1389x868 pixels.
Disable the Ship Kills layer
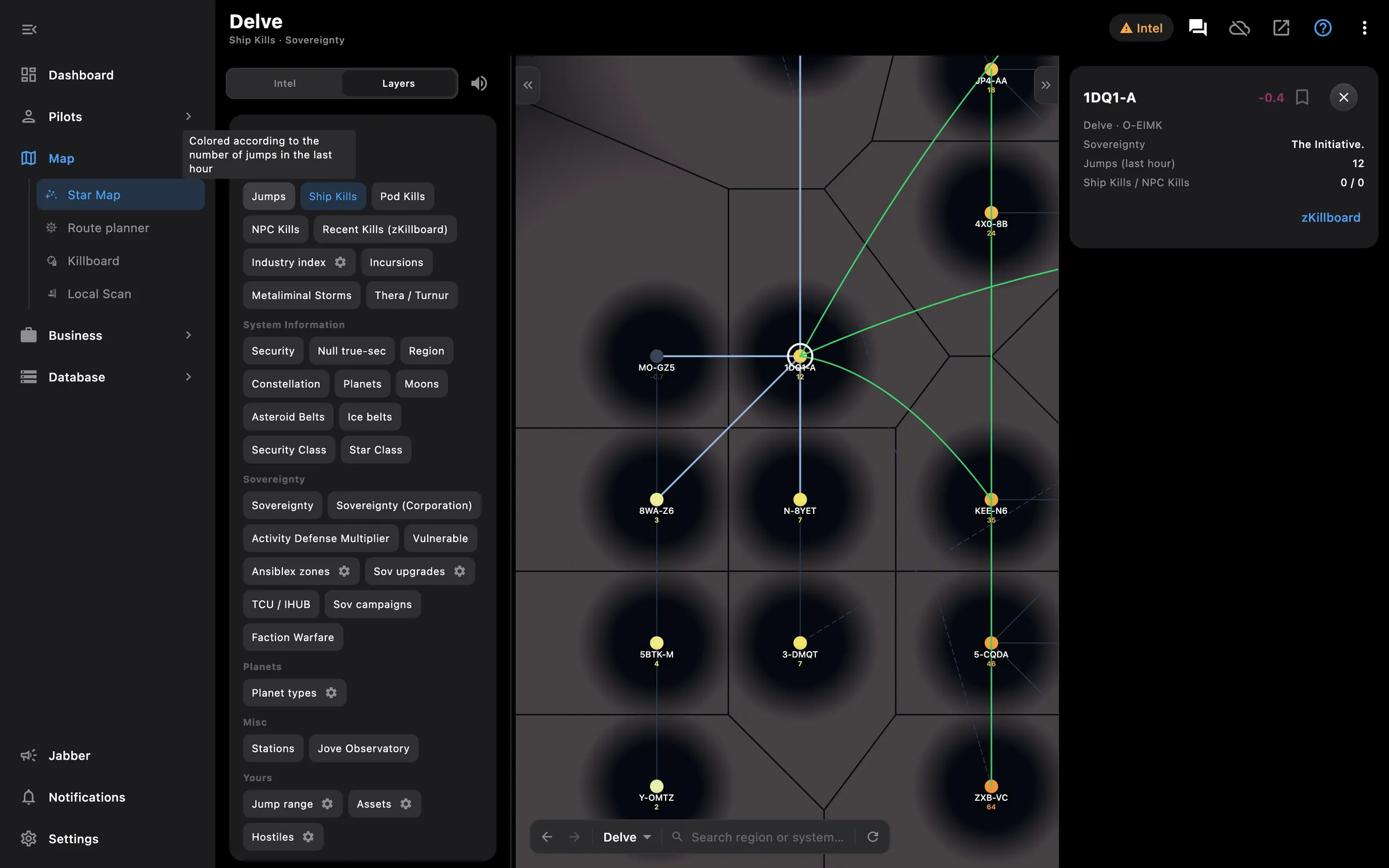[x=333, y=196]
